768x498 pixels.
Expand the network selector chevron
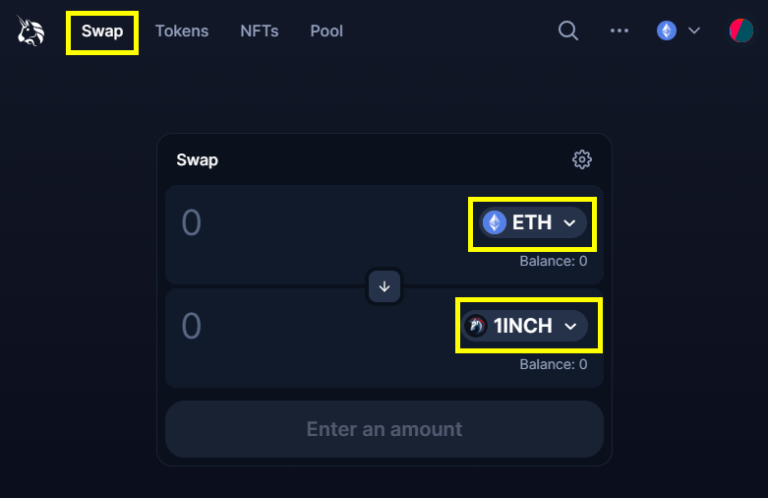click(694, 31)
